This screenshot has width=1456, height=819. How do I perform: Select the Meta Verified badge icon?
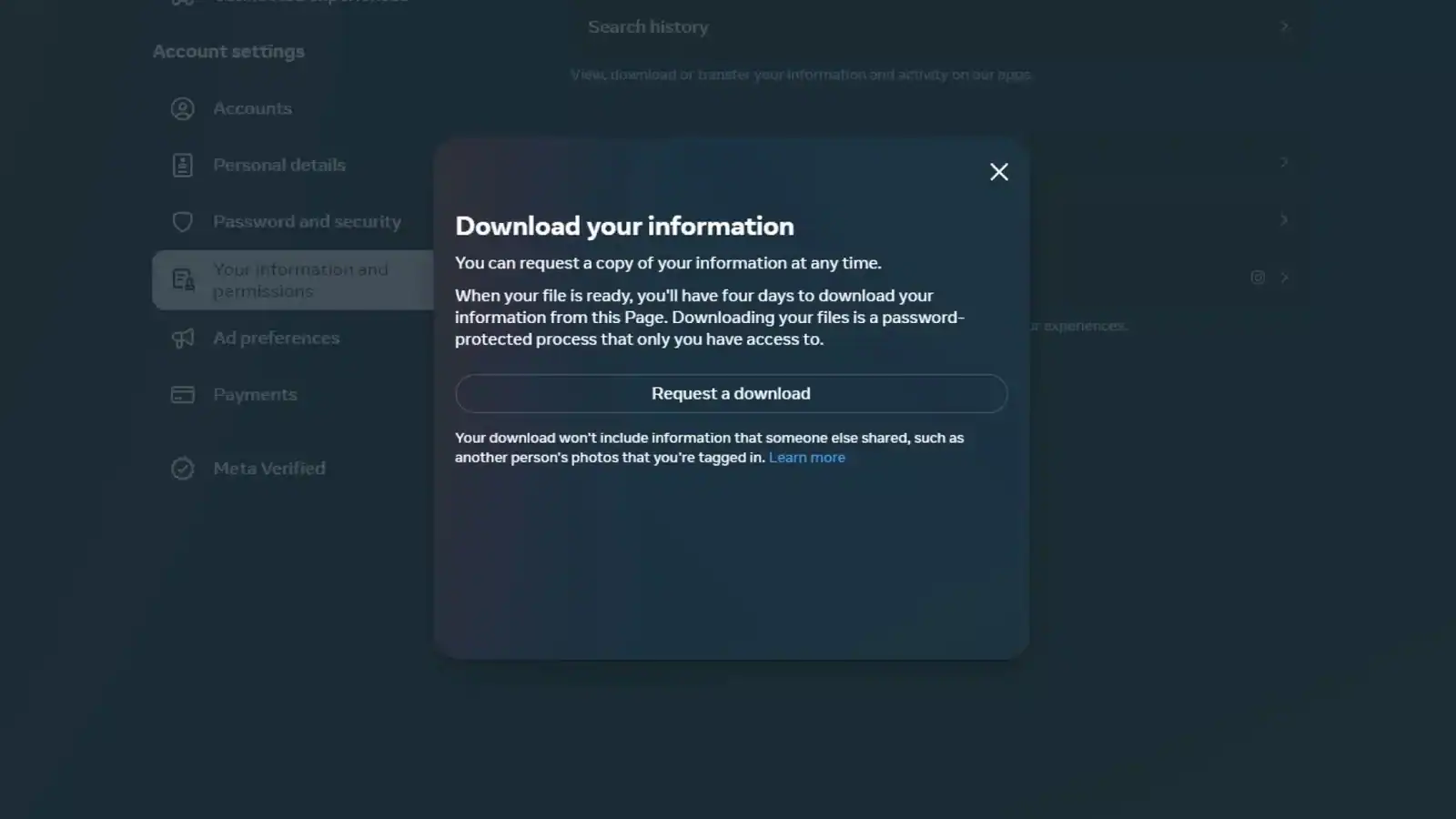point(183,468)
